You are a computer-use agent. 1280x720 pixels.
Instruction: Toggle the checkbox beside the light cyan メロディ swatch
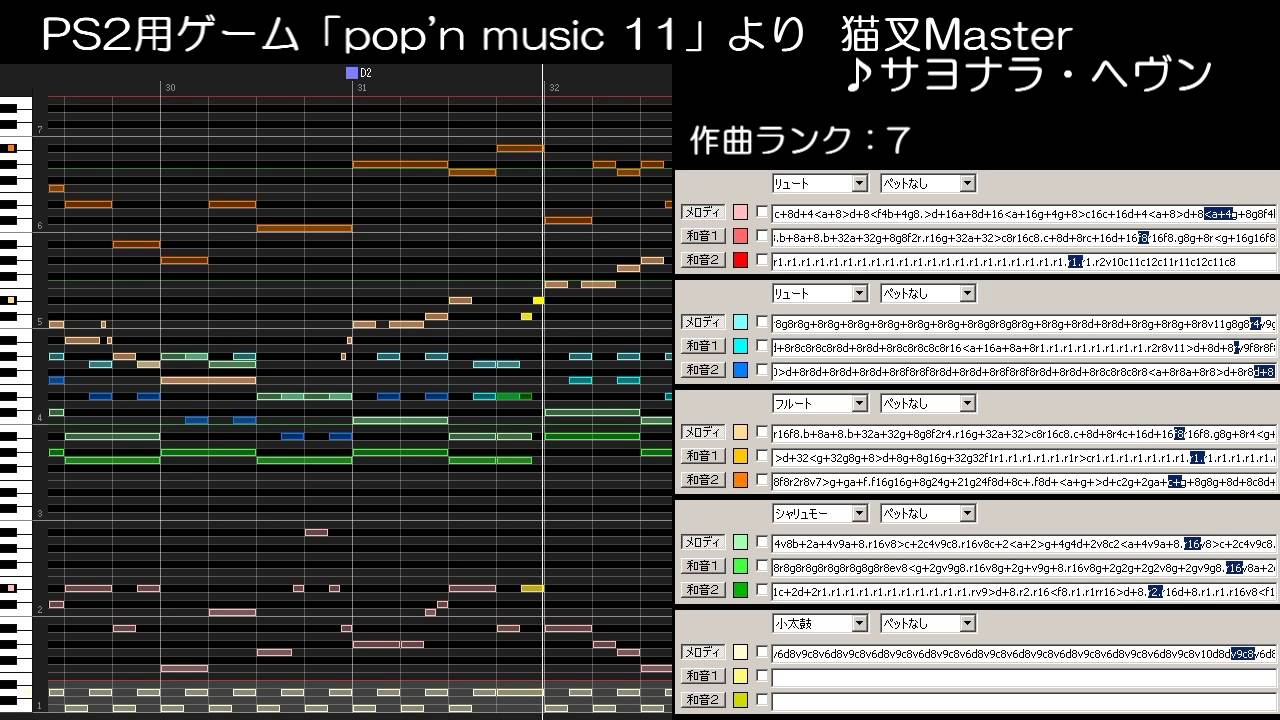click(762, 322)
